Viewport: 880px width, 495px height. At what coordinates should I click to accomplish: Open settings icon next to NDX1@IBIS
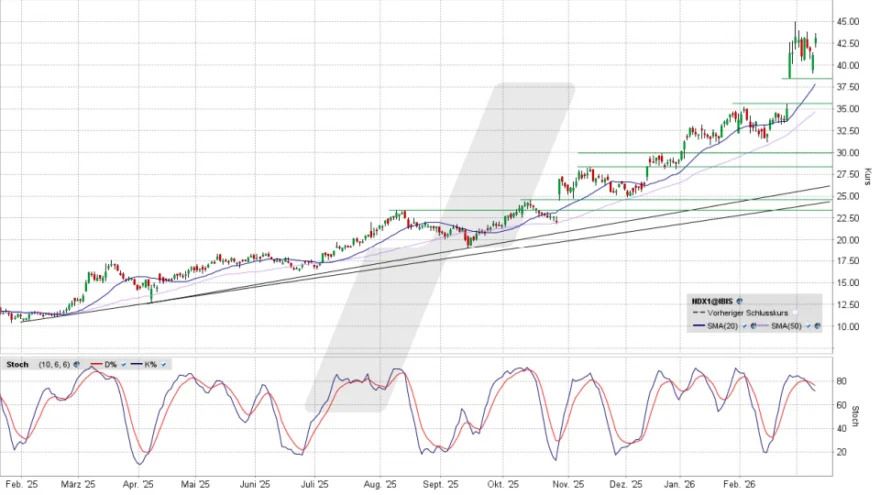click(739, 301)
